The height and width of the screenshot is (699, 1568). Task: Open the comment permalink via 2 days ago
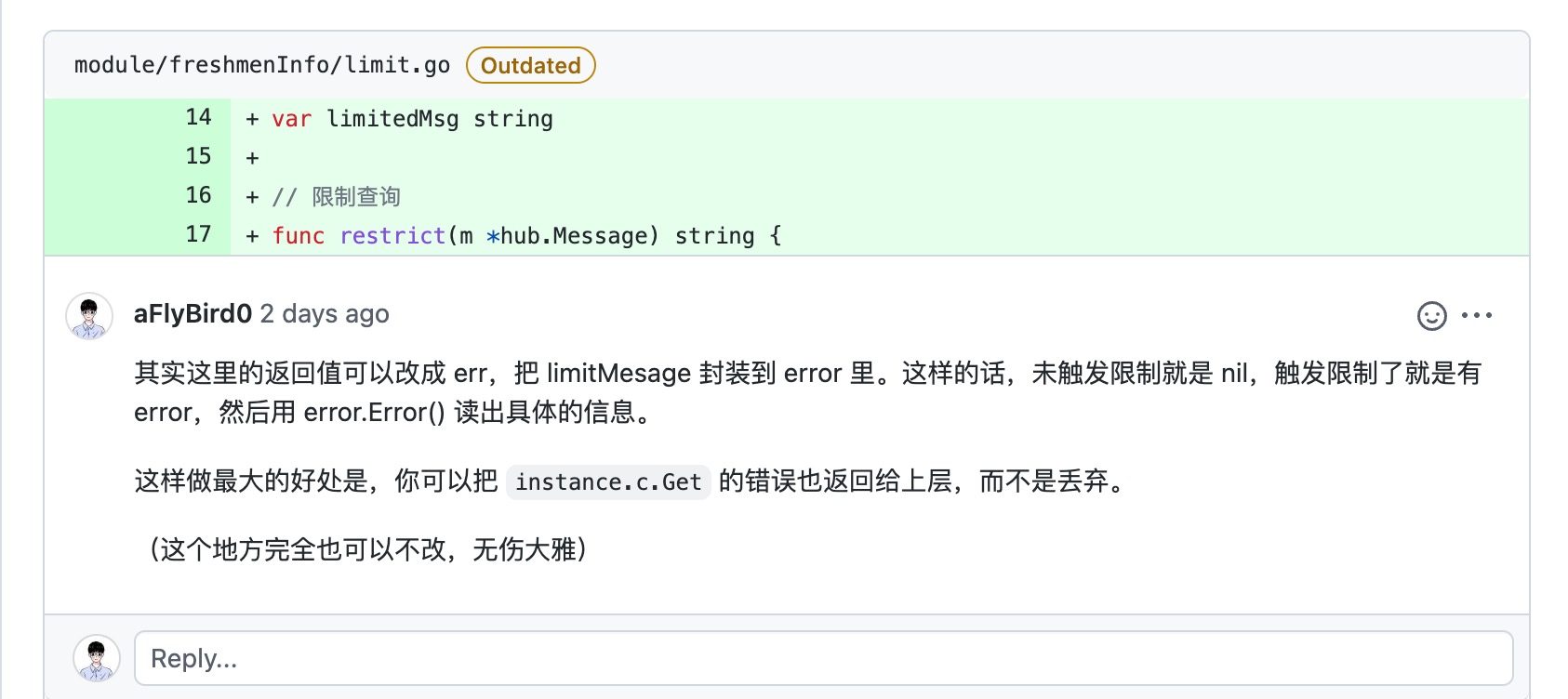[x=325, y=314]
